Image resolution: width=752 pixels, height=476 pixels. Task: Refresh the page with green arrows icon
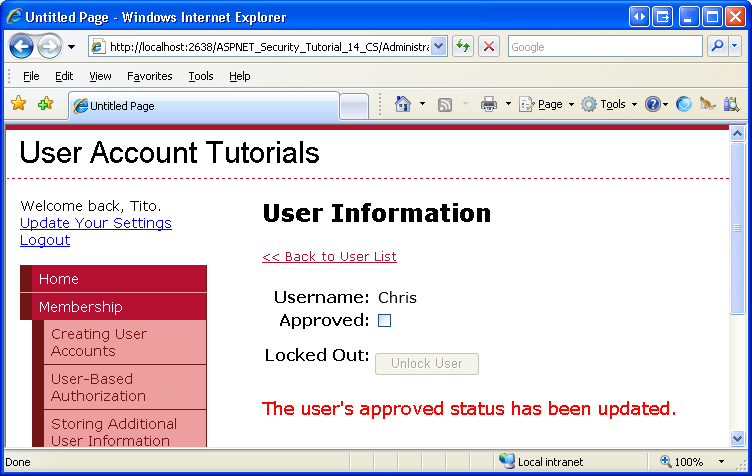point(463,46)
